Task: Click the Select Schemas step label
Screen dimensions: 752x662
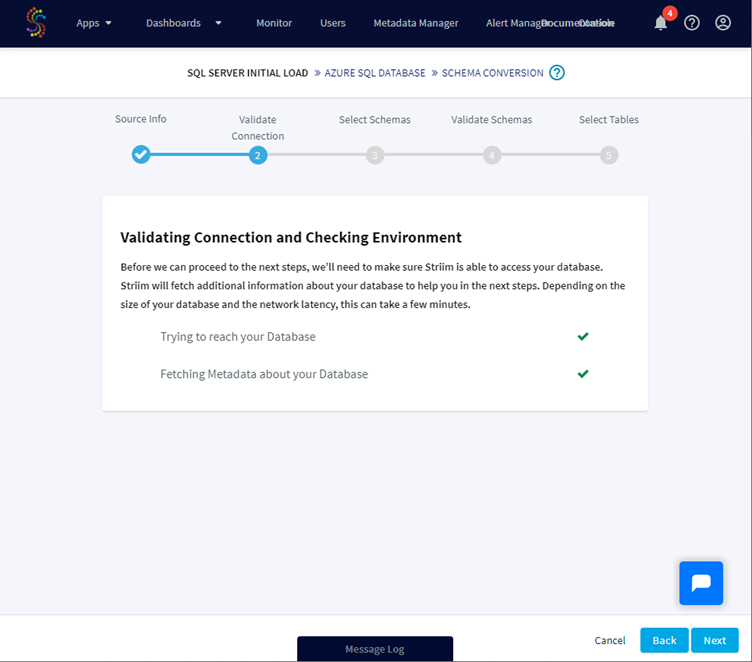Action: tap(375, 119)
